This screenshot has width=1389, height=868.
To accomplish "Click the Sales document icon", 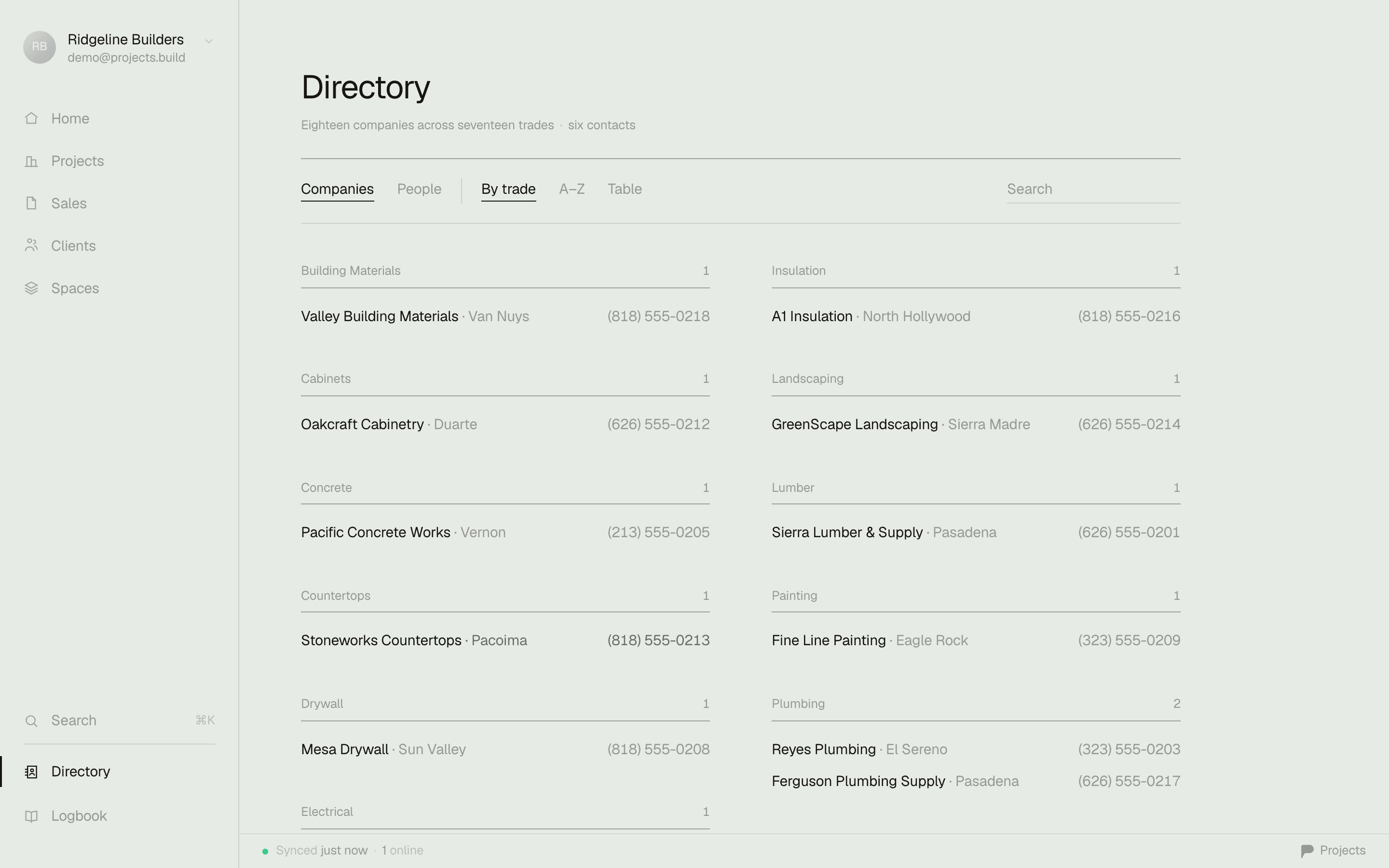I will point(31,203).
